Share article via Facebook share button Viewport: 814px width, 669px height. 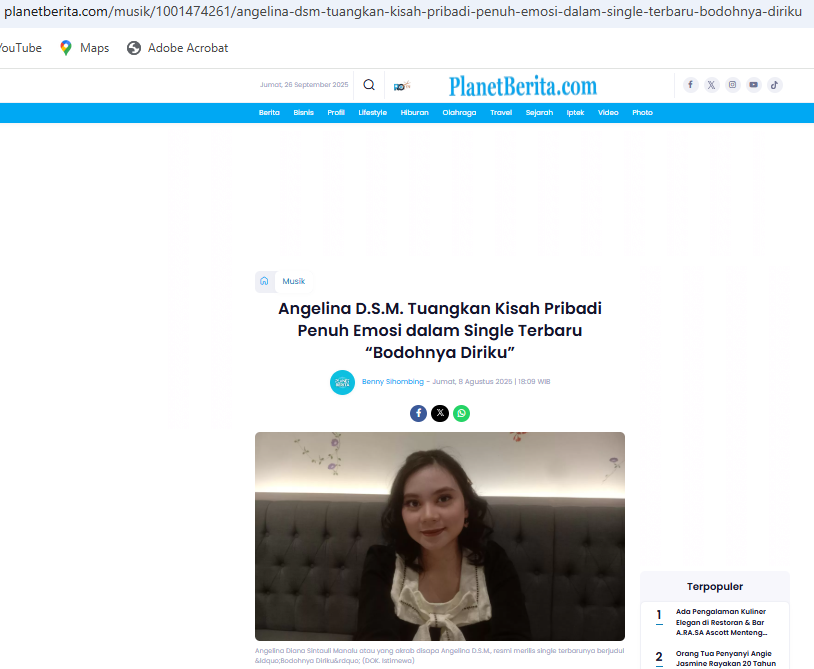coord(418,413)
